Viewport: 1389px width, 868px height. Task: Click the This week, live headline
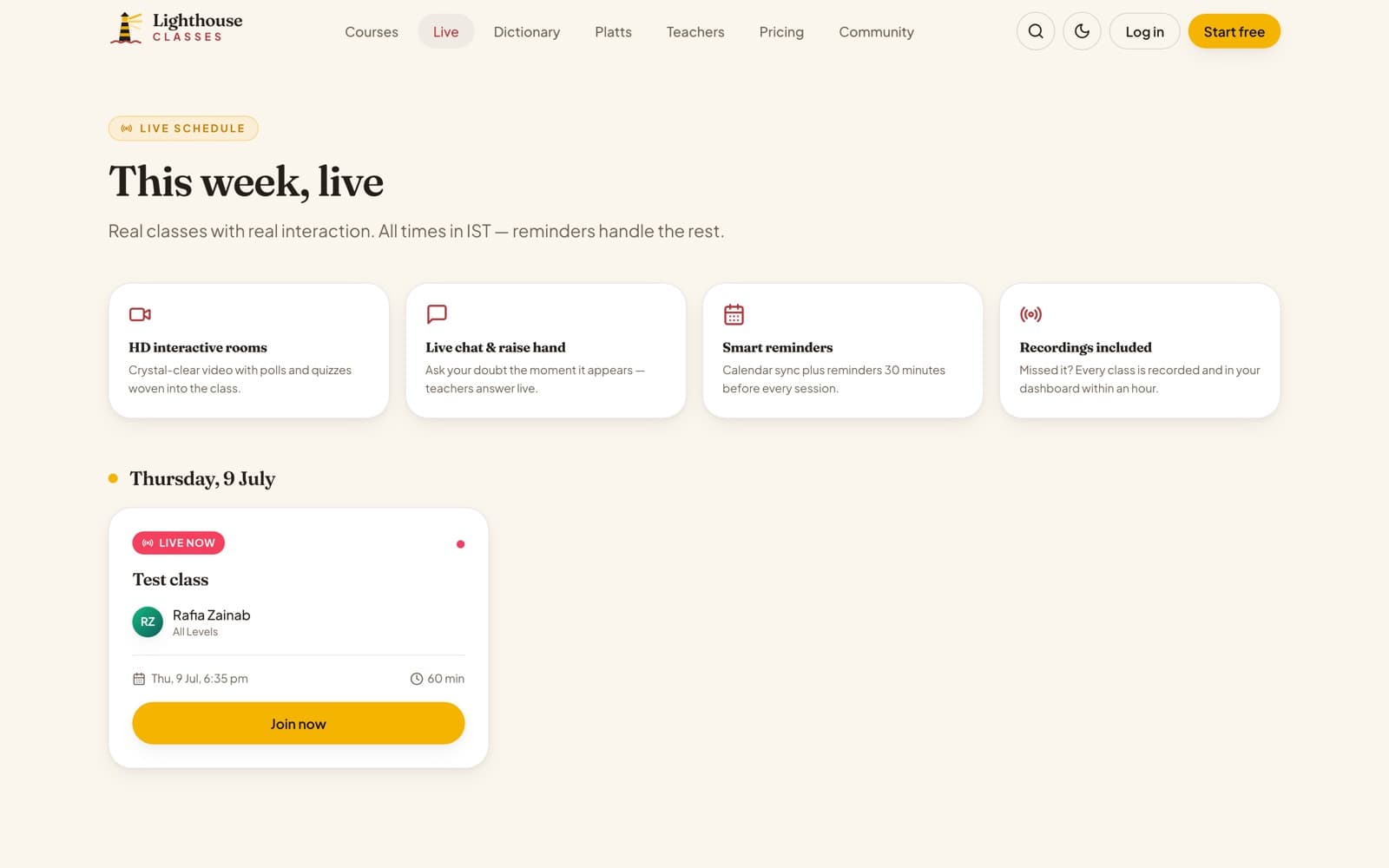tap(246, 181)
